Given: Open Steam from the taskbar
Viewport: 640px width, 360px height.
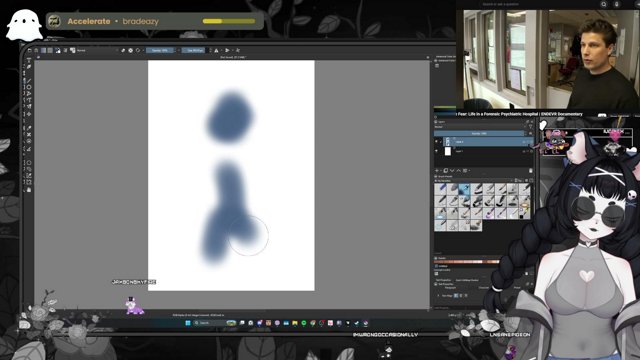Looking at the screenshot, I should point(356,322).
